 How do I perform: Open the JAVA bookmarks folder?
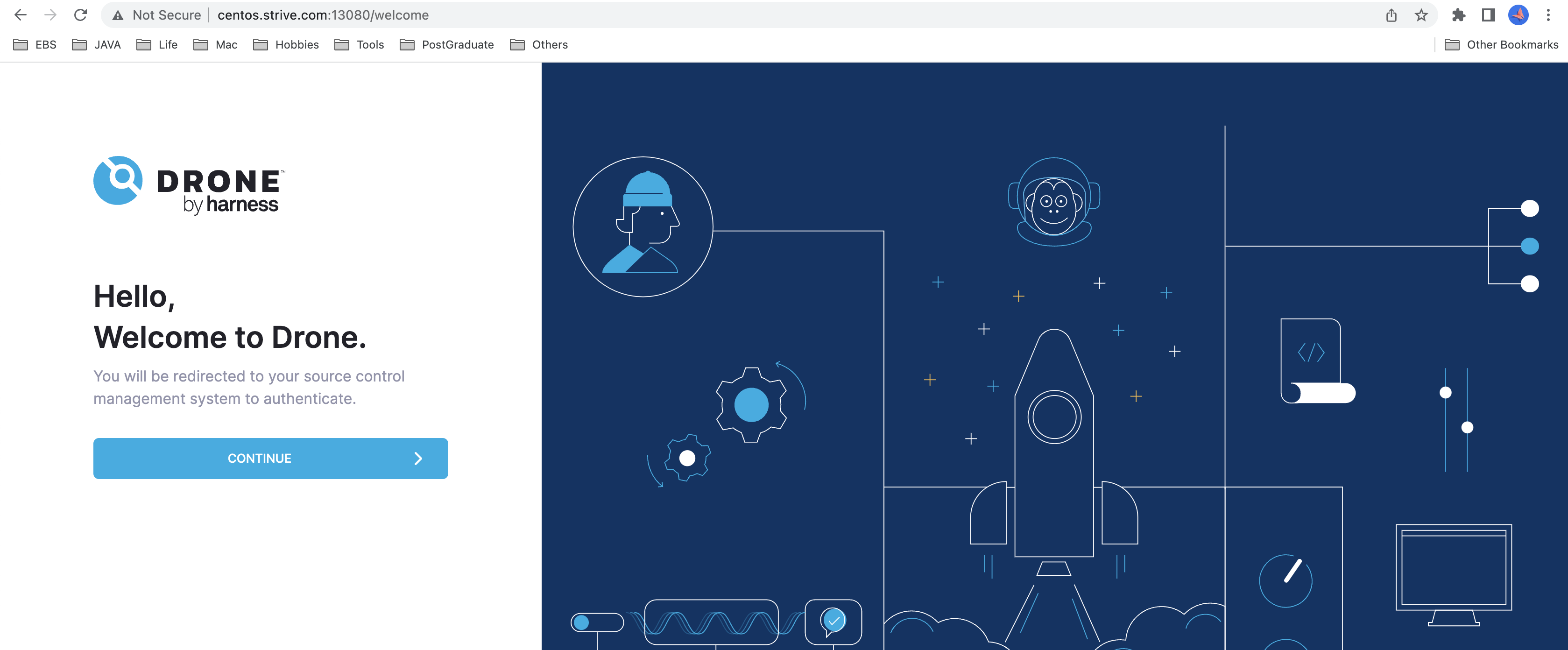tap(97, 45)
